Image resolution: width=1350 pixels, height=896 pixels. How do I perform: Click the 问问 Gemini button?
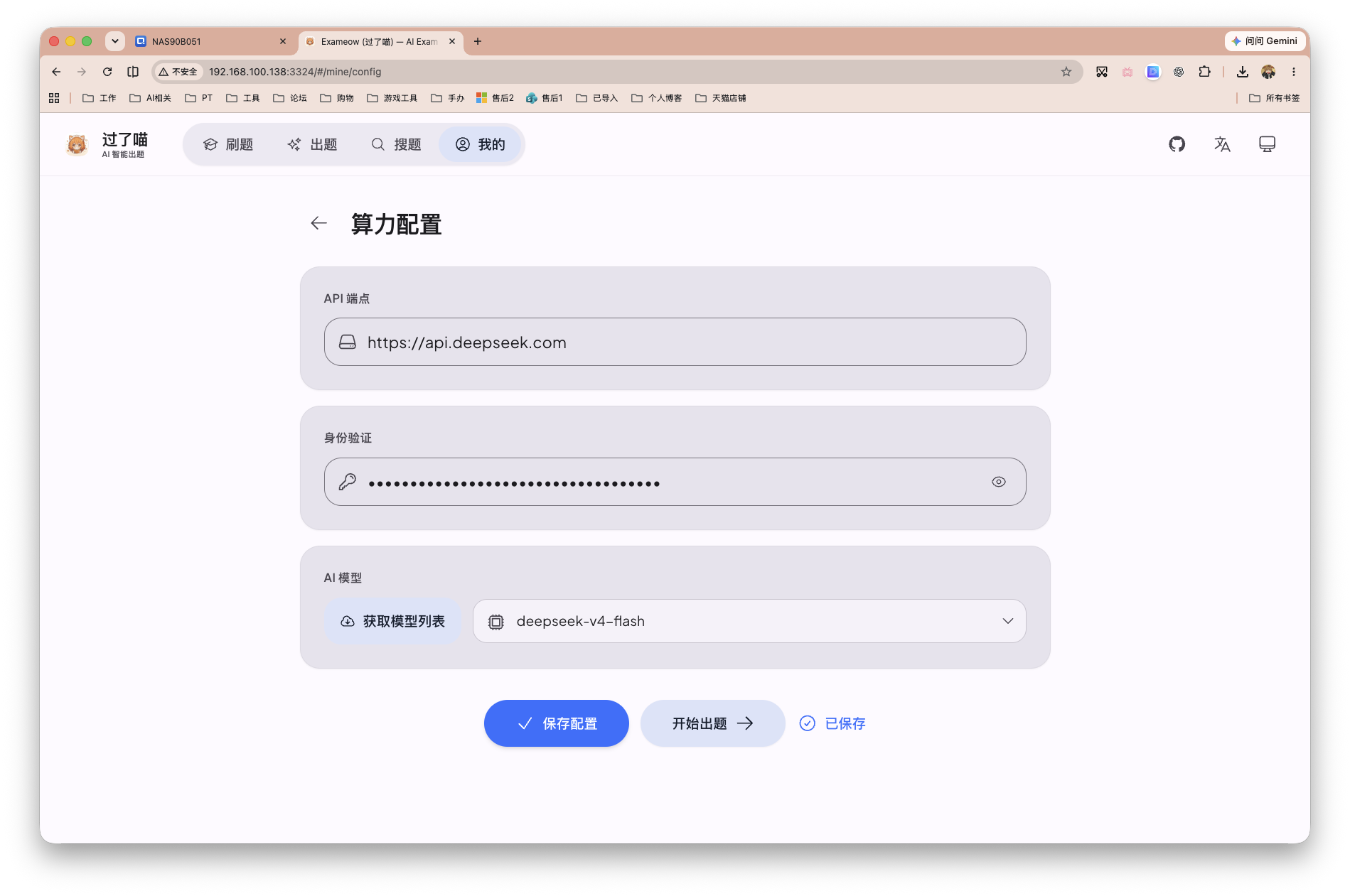(x=1265, y=41)
